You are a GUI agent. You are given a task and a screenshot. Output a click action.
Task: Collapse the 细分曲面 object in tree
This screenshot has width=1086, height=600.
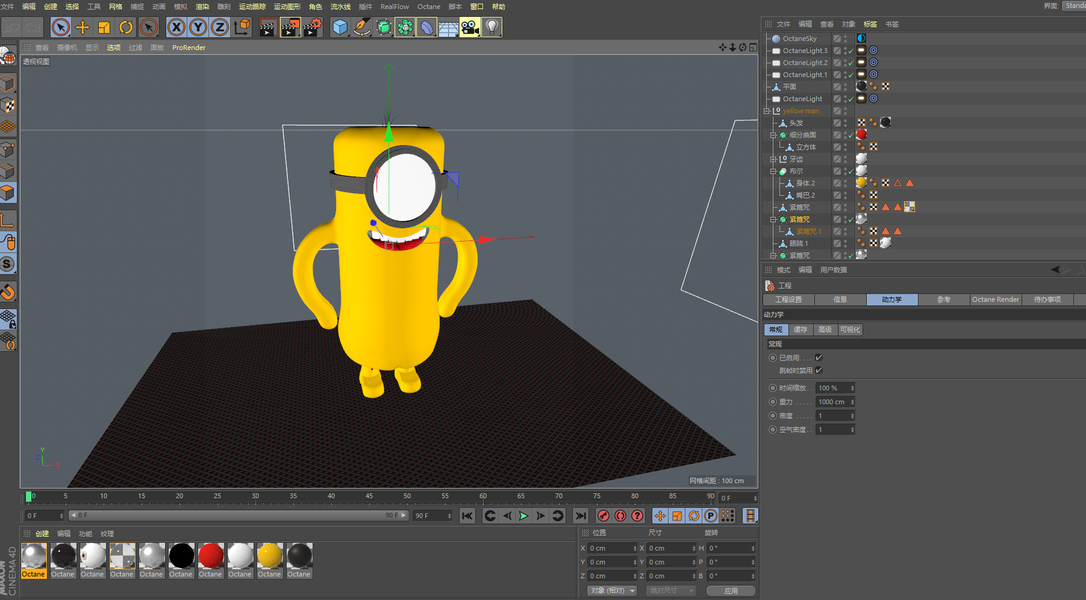[x=774, y=135]
